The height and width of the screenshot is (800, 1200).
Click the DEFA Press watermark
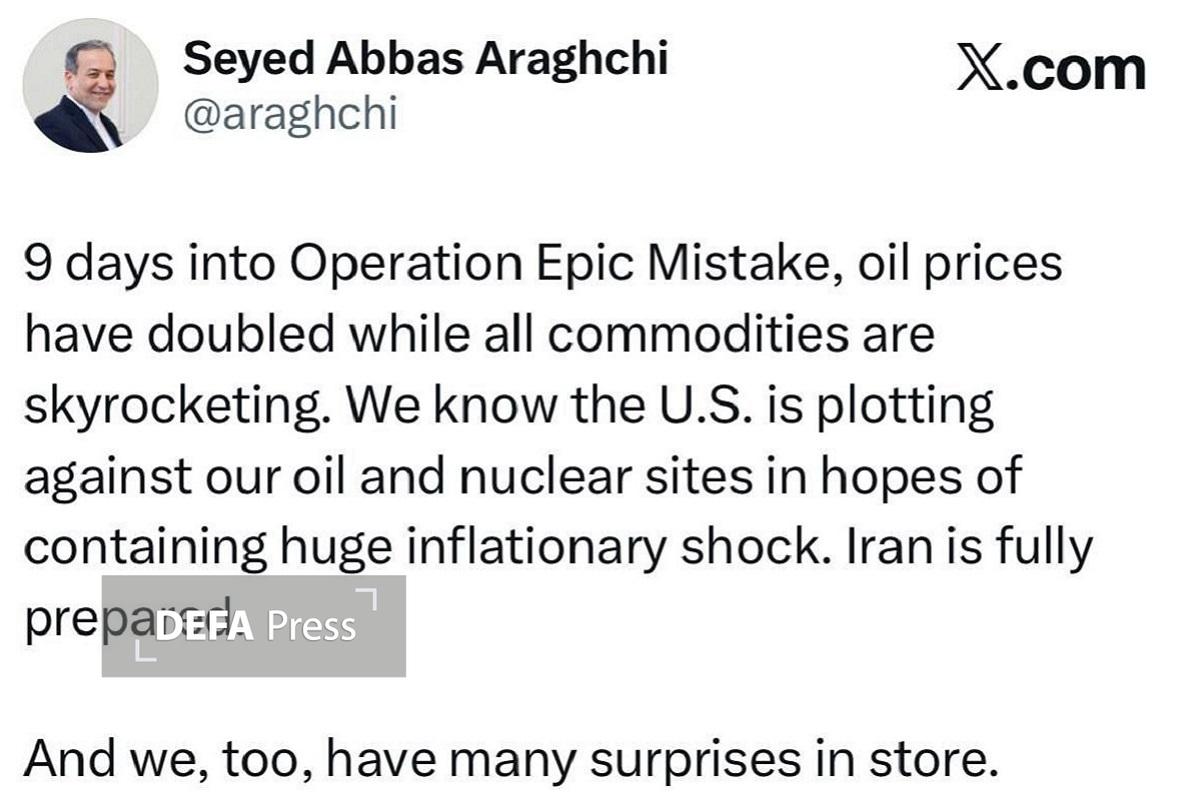[254, 626]
